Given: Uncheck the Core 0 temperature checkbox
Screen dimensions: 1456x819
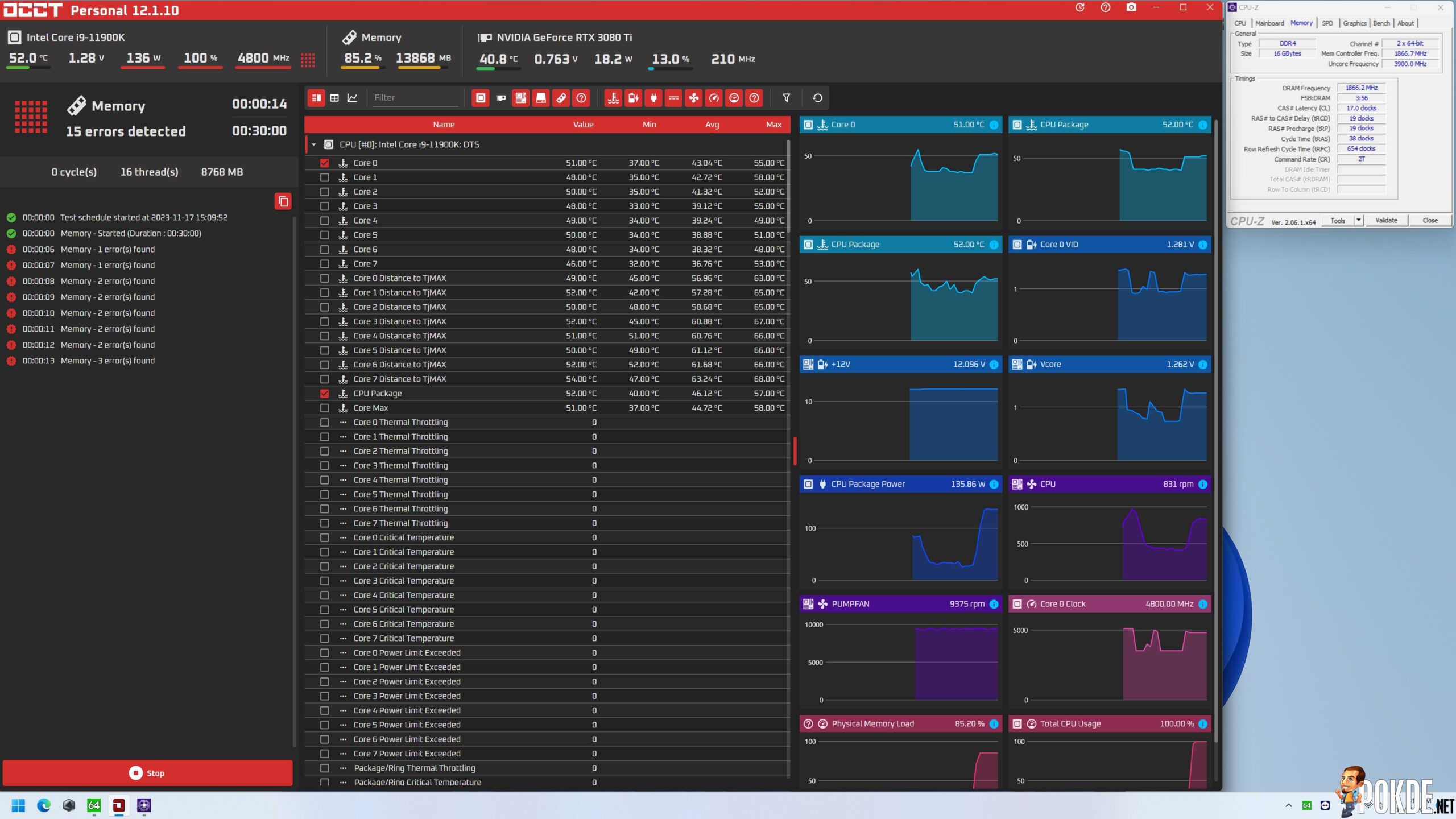Looking at the screenshot, I should point(324,163).
